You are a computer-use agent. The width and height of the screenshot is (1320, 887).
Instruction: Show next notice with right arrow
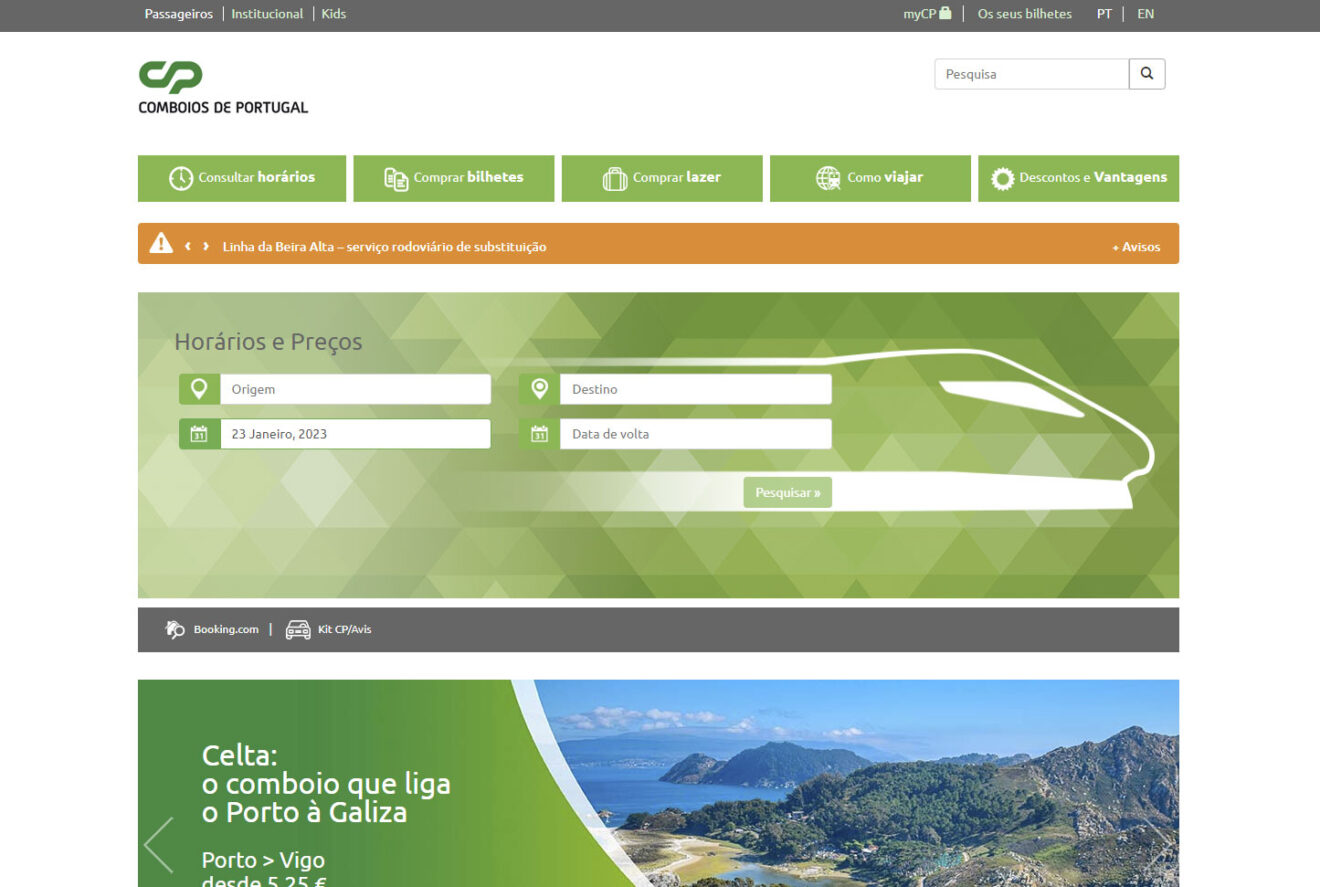tap(206, 246)
